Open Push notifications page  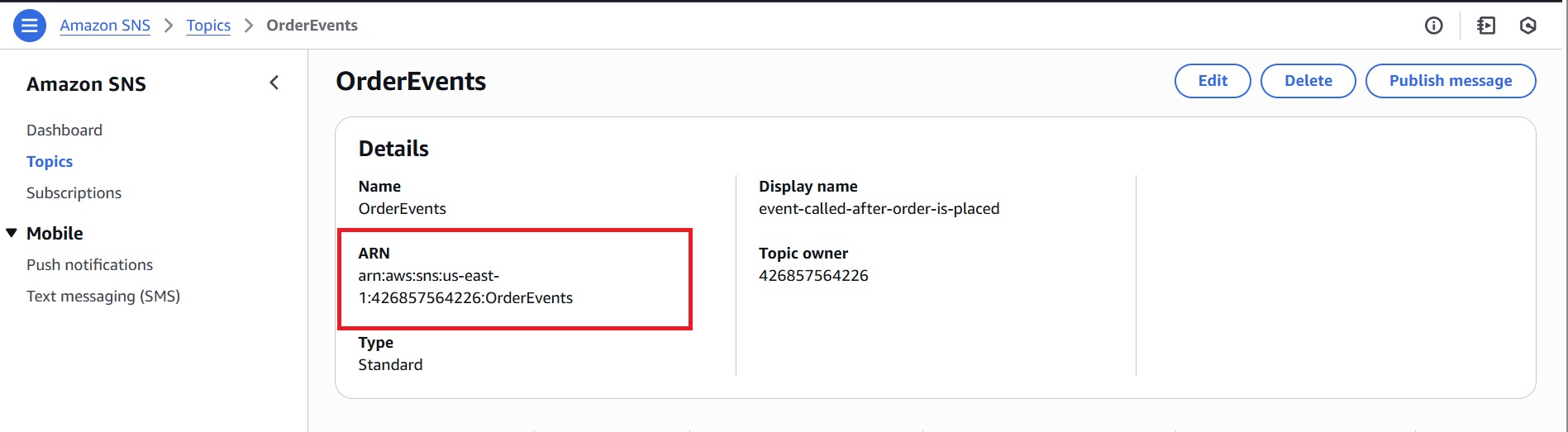coord(89,265)
